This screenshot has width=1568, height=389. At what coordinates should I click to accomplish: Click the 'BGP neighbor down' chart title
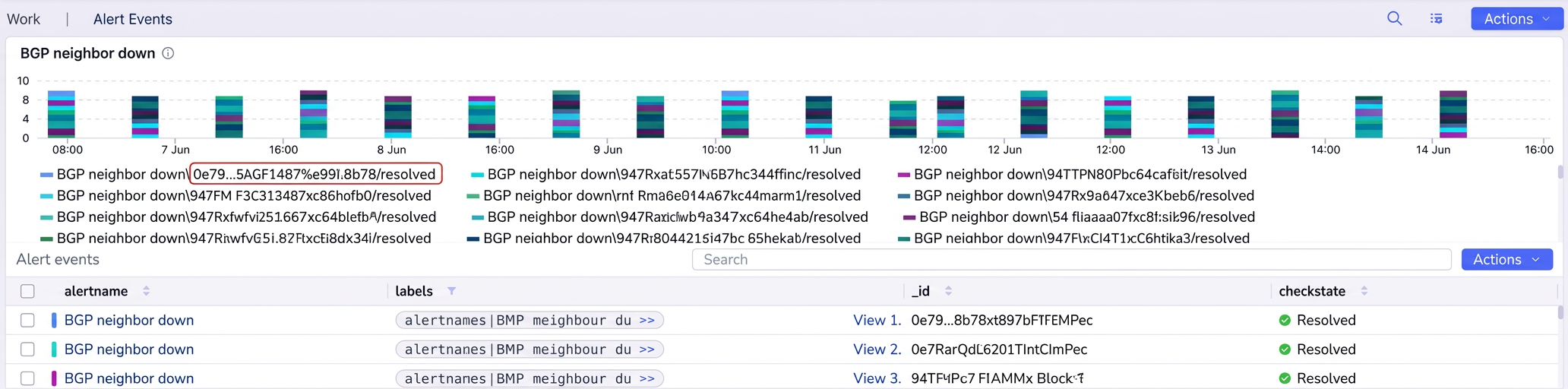[88, 53]
